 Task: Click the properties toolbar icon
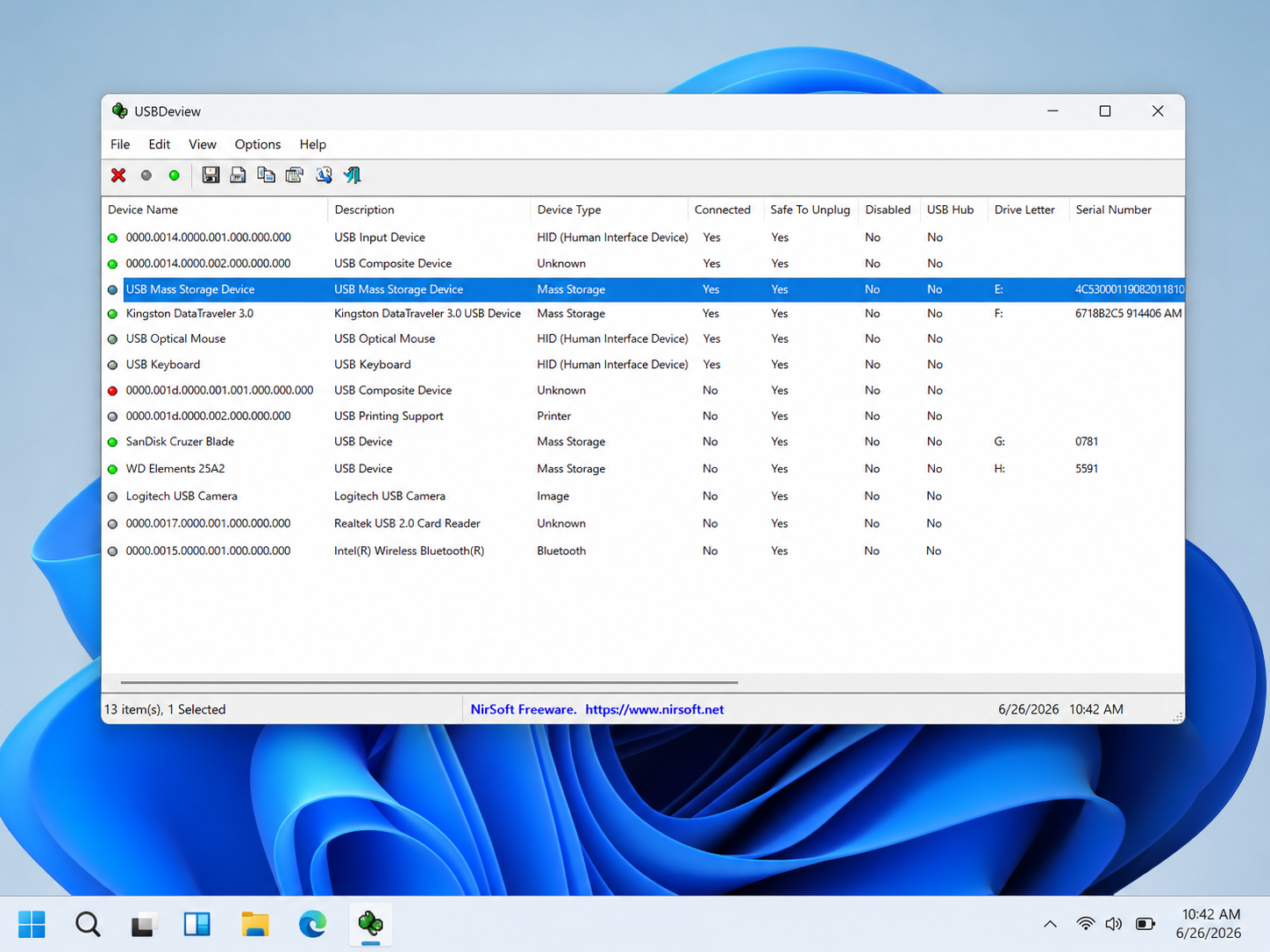(x=295, y=175)
